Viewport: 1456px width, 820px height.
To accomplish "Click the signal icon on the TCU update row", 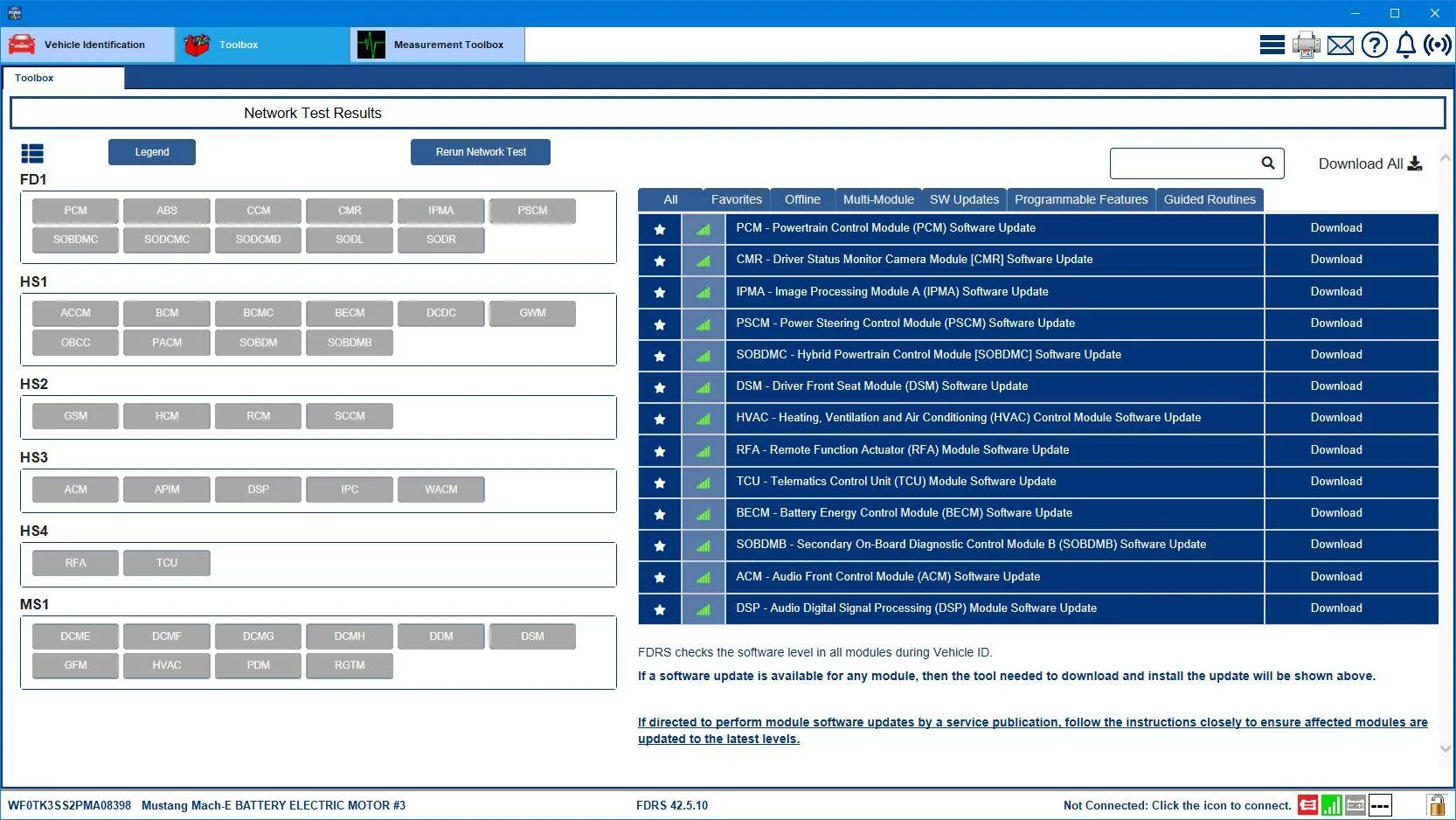I will point(704,483).
